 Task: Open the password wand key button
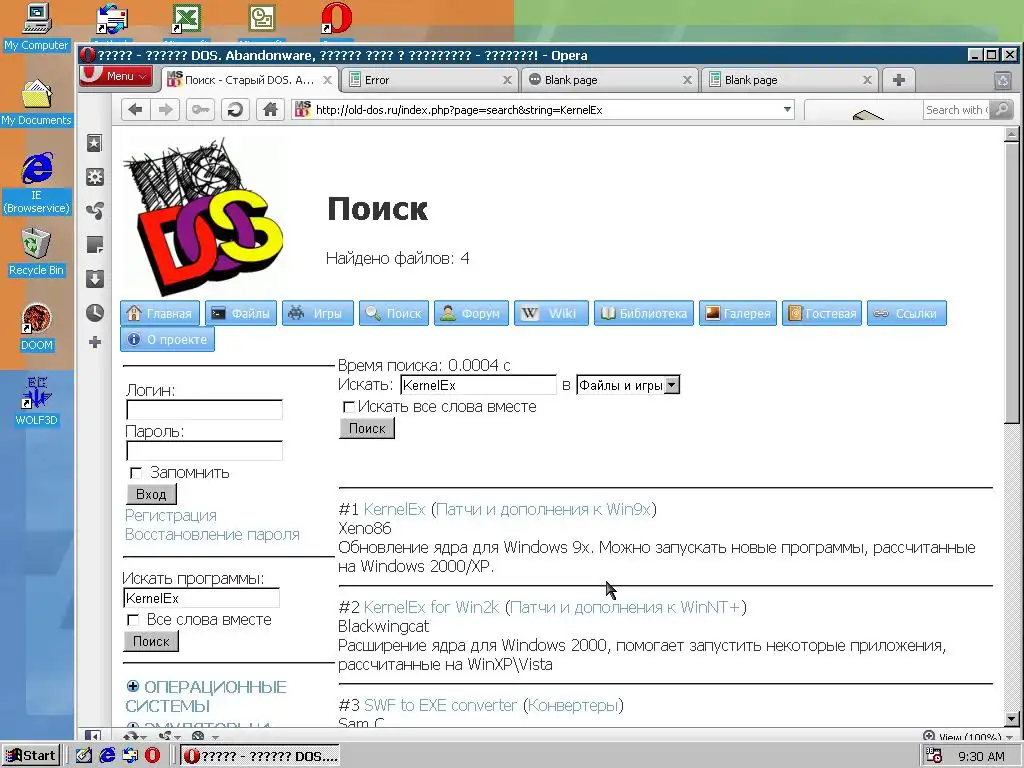pyautogui.click(x=200, y=110)
